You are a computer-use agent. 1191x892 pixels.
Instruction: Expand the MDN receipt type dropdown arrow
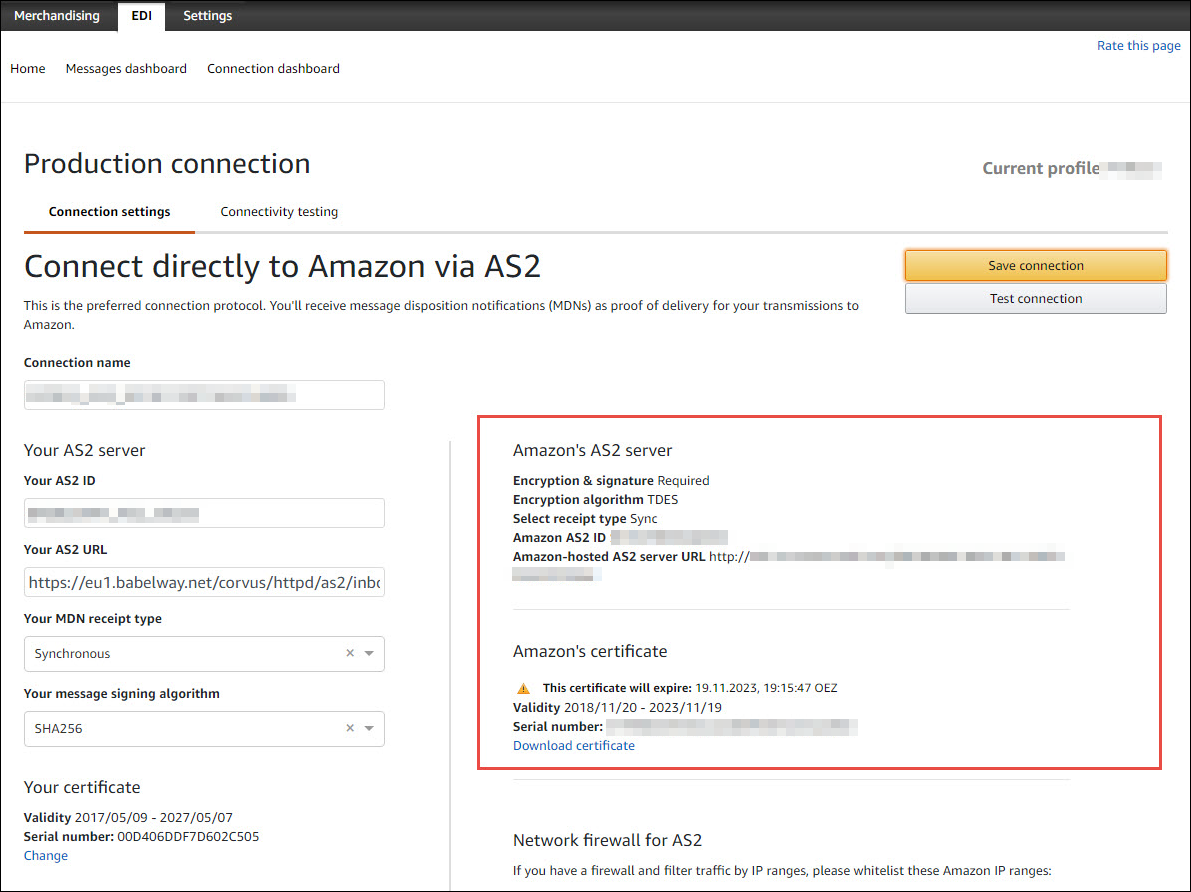pos(369,653)
